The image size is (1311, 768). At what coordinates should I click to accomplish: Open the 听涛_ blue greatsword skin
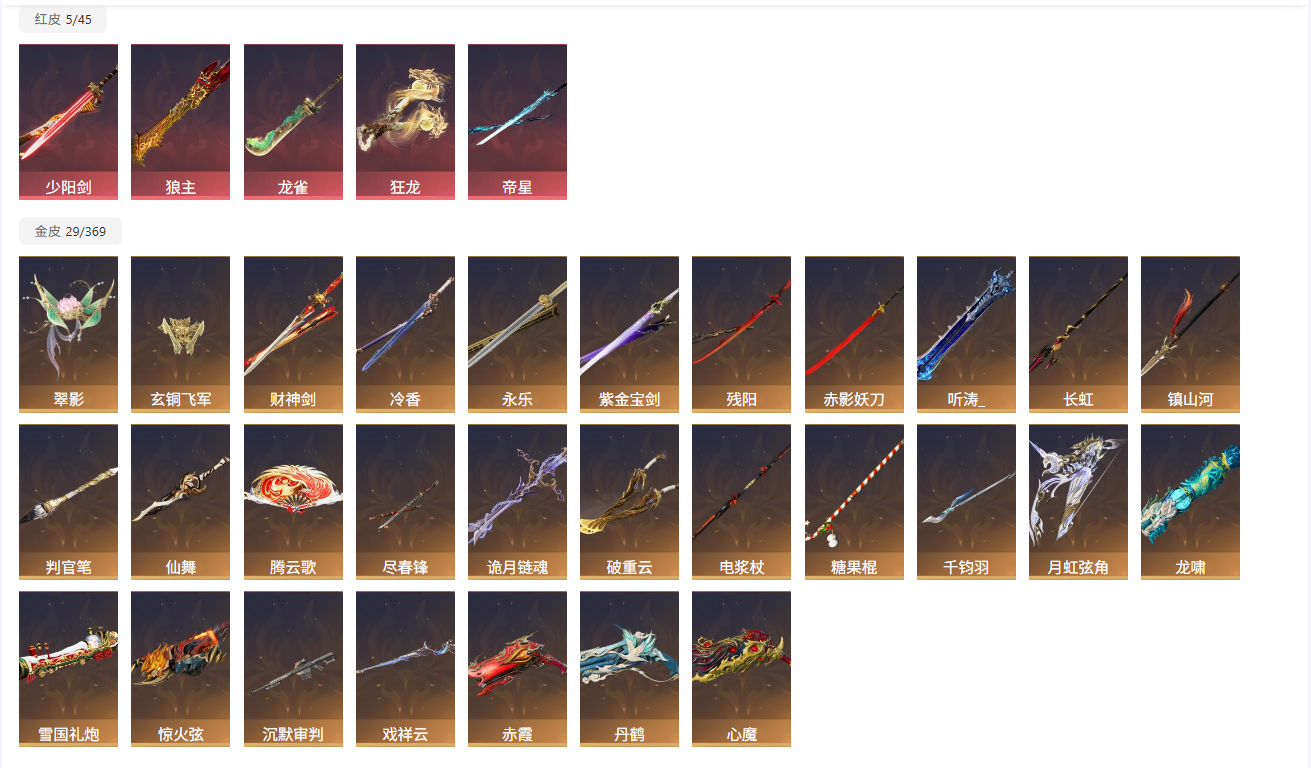pyautogui.click(x=966, y=334)
